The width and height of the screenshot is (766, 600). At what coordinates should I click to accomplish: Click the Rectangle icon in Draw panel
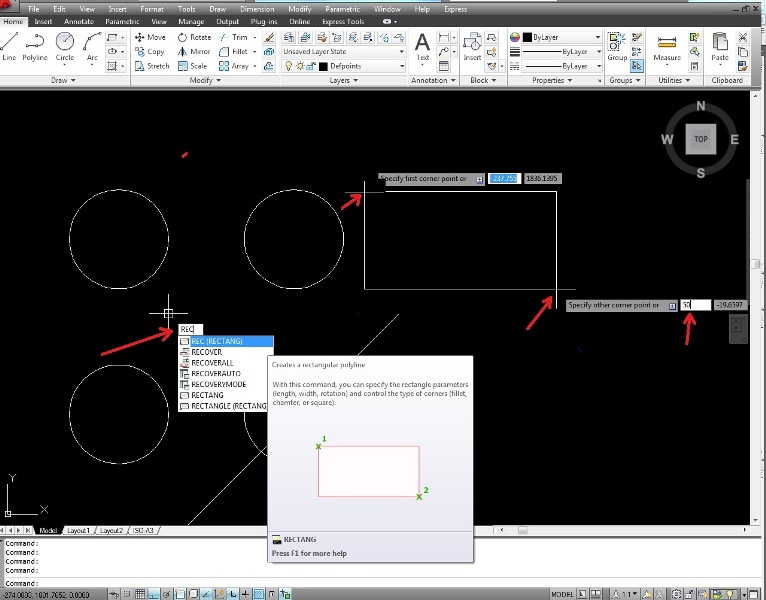coord(112,37)
